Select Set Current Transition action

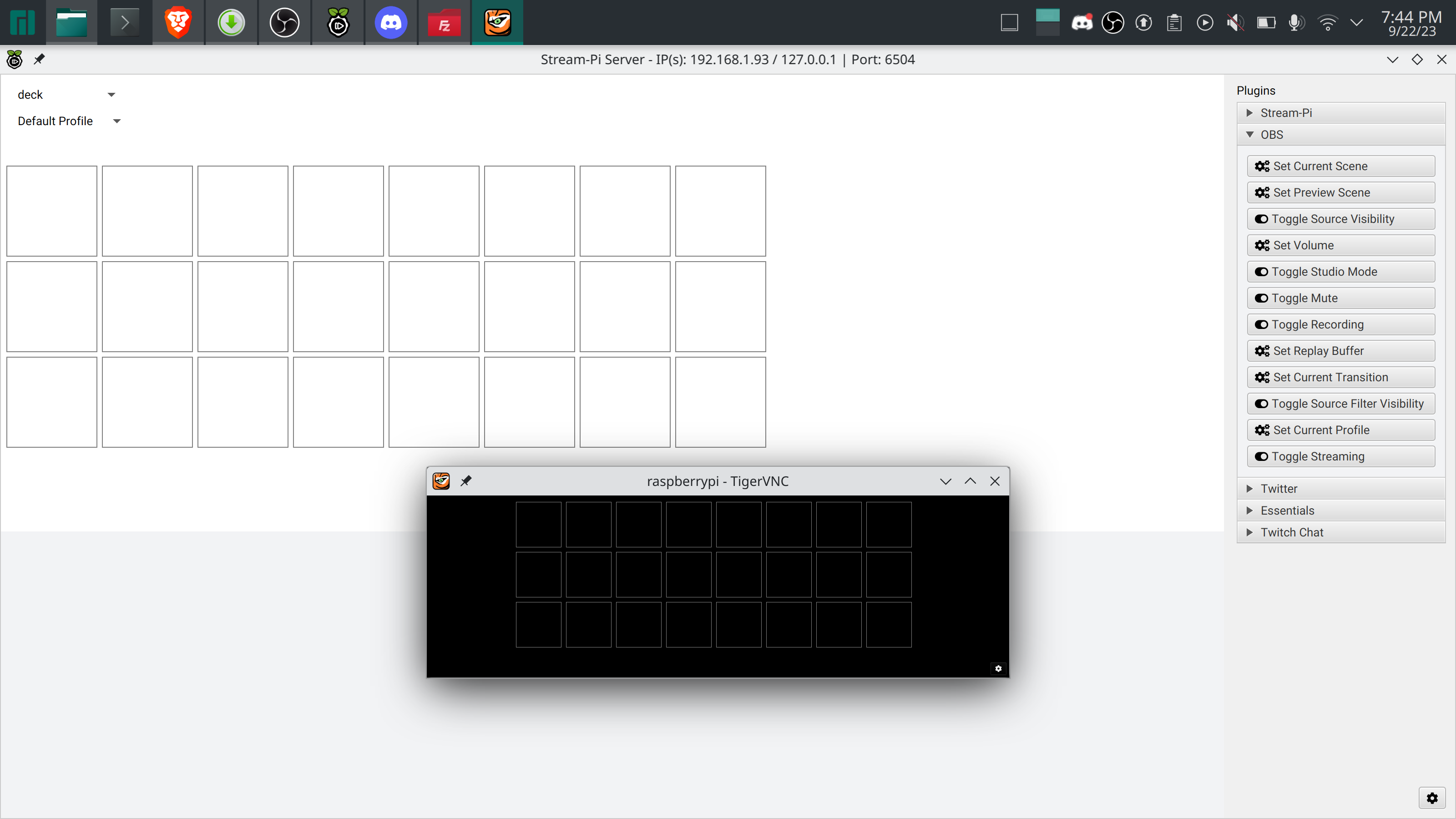coord(1341,377)
